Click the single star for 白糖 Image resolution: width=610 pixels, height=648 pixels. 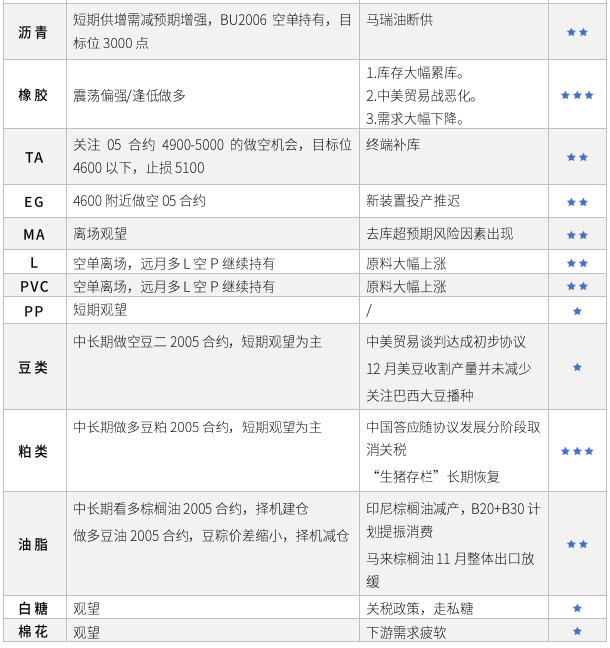(577, 608)
